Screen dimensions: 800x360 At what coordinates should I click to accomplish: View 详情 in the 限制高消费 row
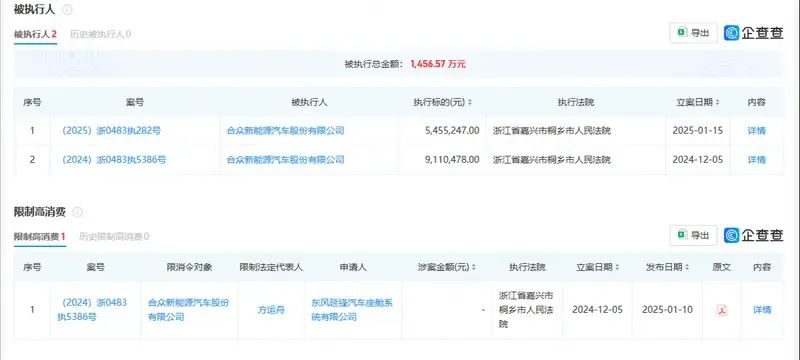click(762, 310)
